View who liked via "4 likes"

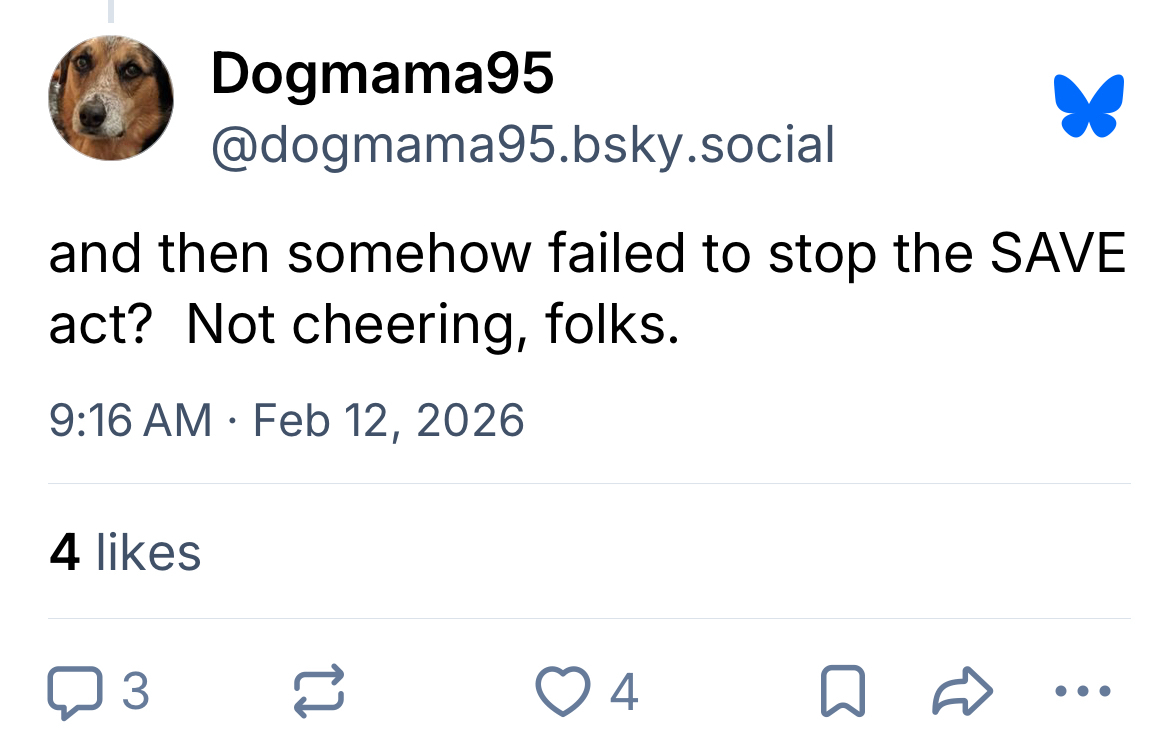coord(125,552)
